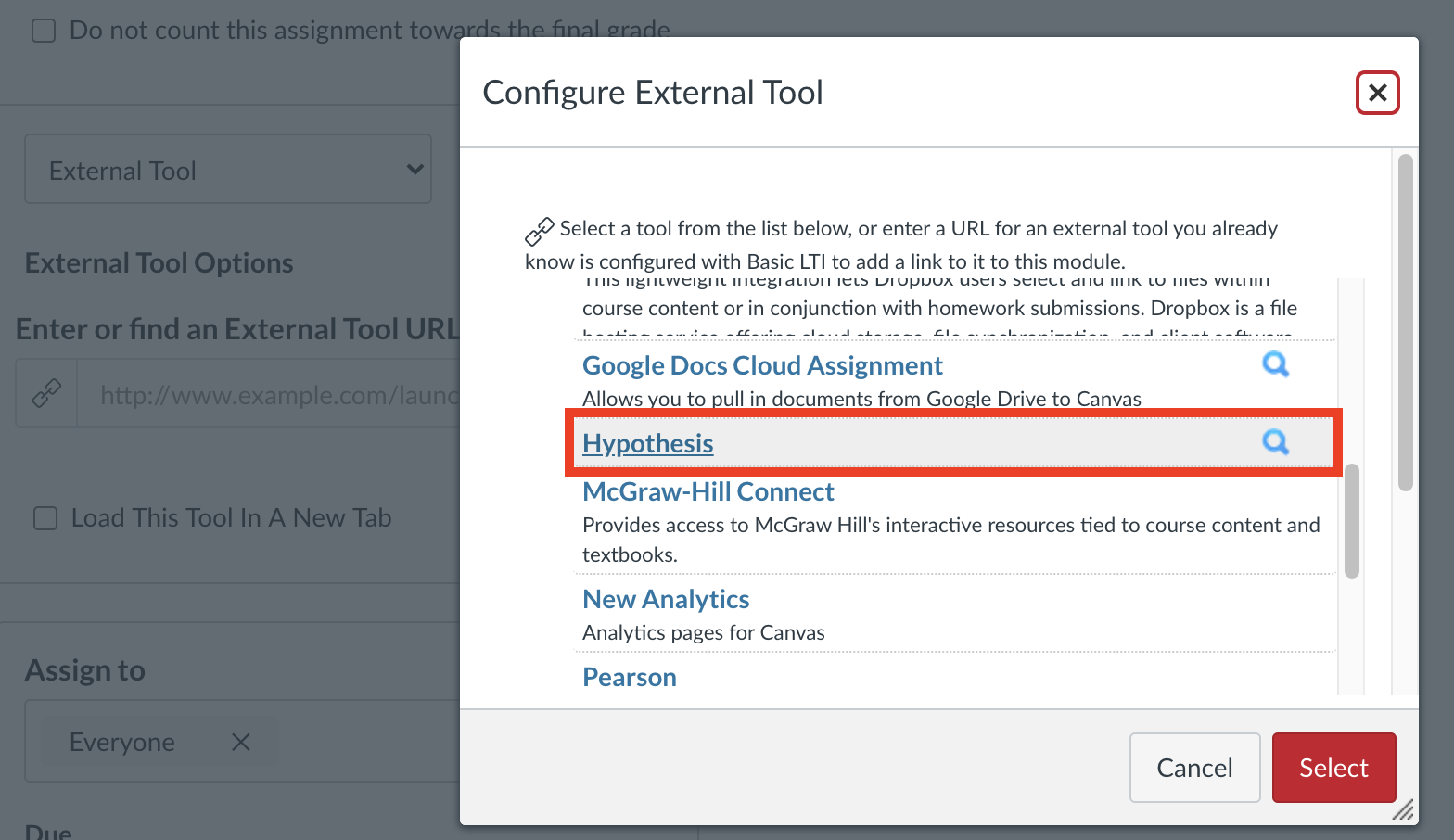Close the Configure External Tool dialog
Image resolution: width=1454 pixels, height=840 pixels.
tap(1377, 93)
